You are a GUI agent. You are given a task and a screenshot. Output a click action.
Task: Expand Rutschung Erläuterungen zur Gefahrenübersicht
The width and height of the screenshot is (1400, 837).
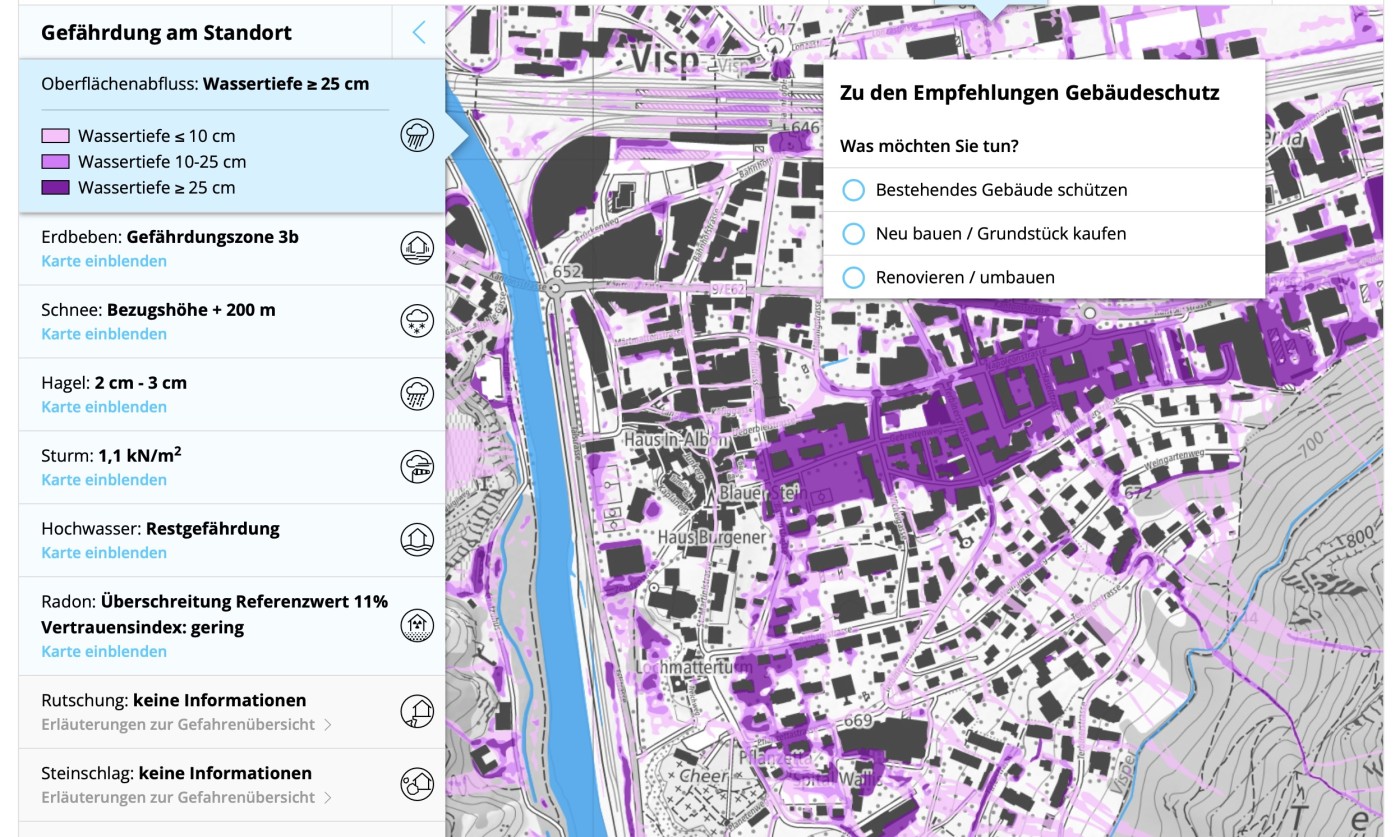[x=186, y=724]
